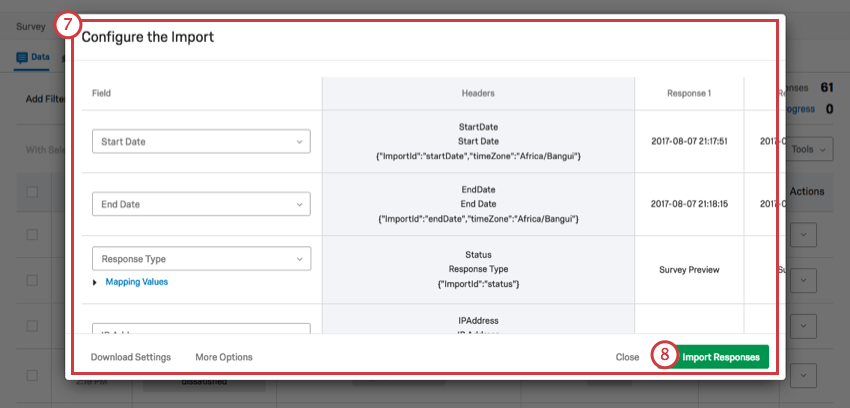Open the Response Type field dropdown
The height and width of the screenshot is (408, 850).
pyautogui.click(x=201, y=259)
